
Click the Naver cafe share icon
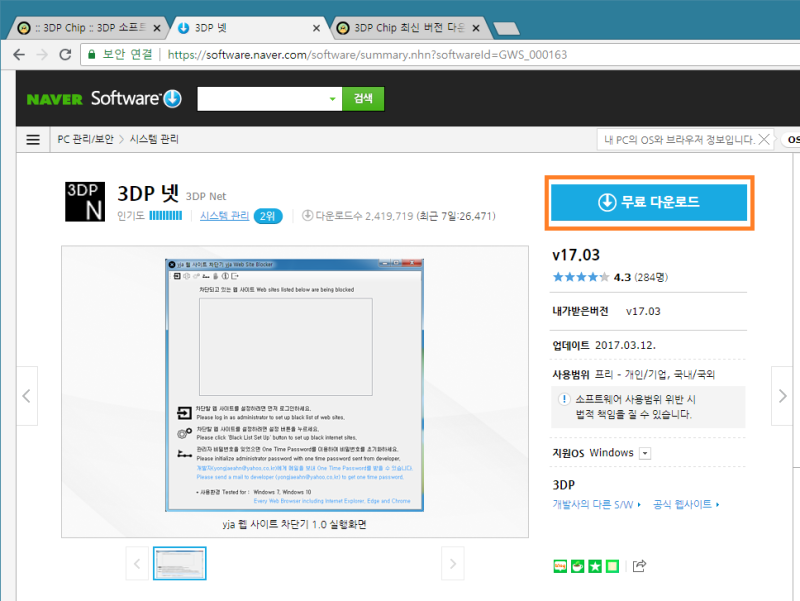(578, 566)
